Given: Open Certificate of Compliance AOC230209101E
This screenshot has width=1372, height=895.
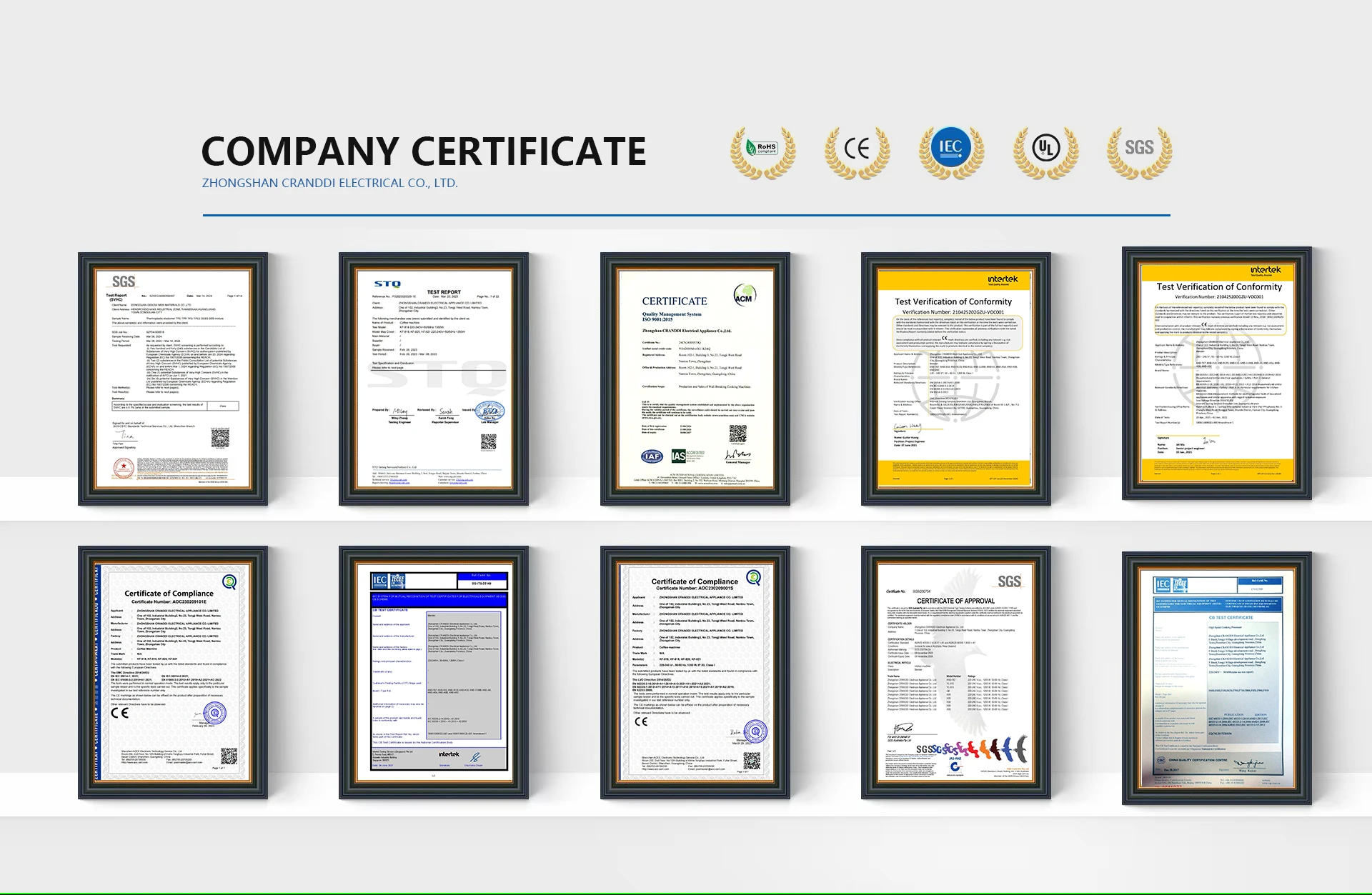Looking at the screenshot, I should [x=173, y=672].
